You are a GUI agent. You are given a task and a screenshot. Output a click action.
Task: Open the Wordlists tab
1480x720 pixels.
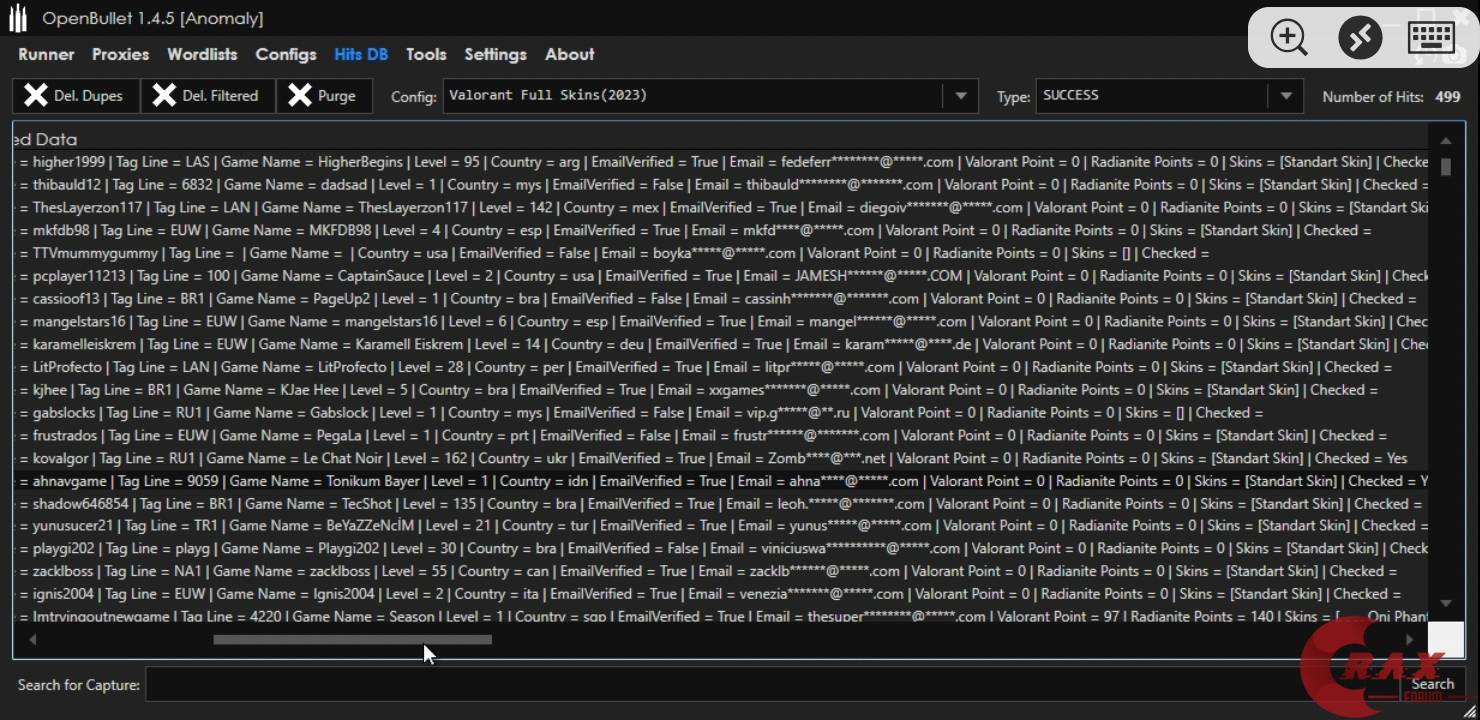pyautogui.click(x=202, y=55)
